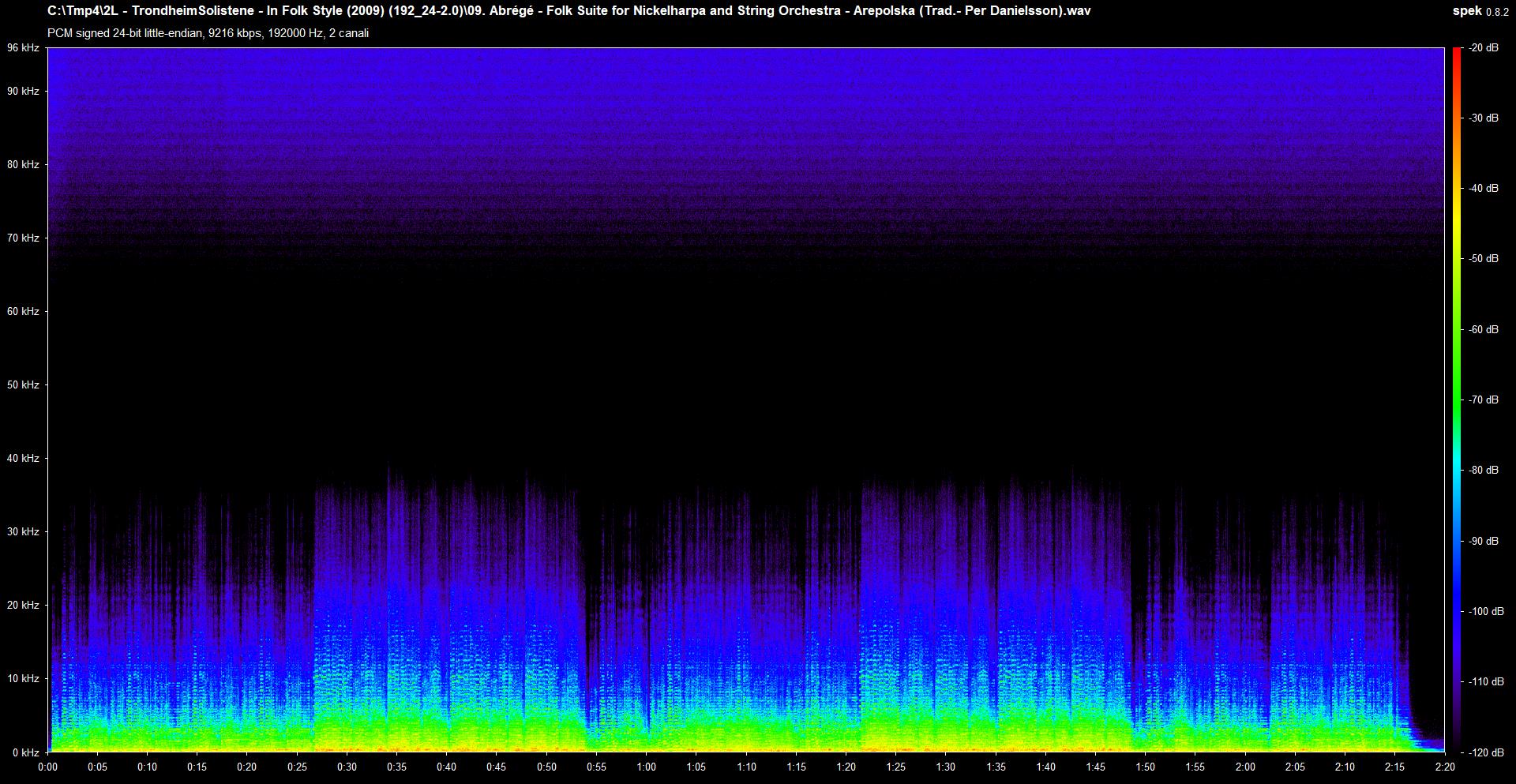
Task: Click the -90 dB color scale label
Action: 1483,542
